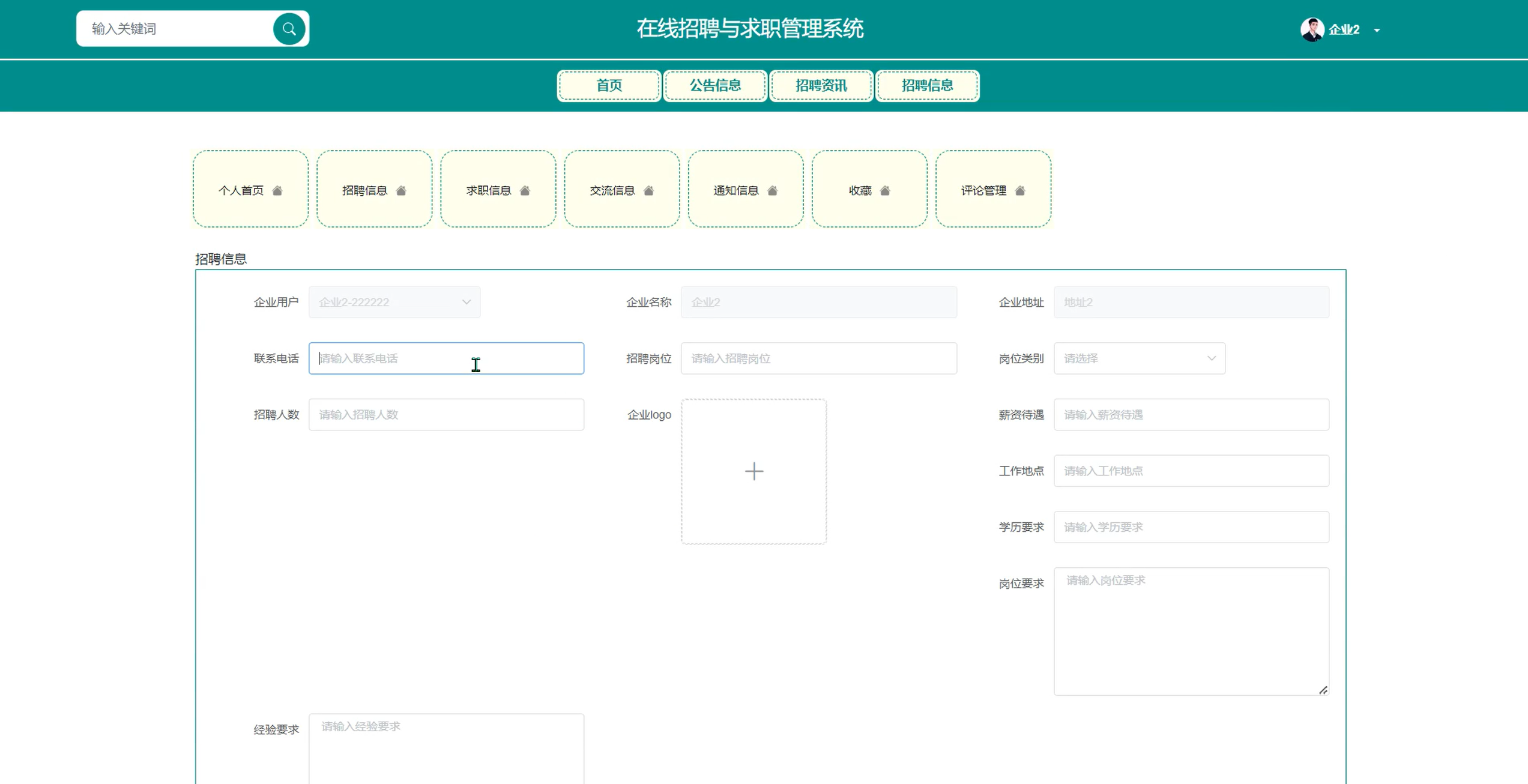This screenshot has height=784, width=1528.
Task: Click the 岗位要求 textarea resize handle
Action: pyautogui.click(x=1323, y=690)
